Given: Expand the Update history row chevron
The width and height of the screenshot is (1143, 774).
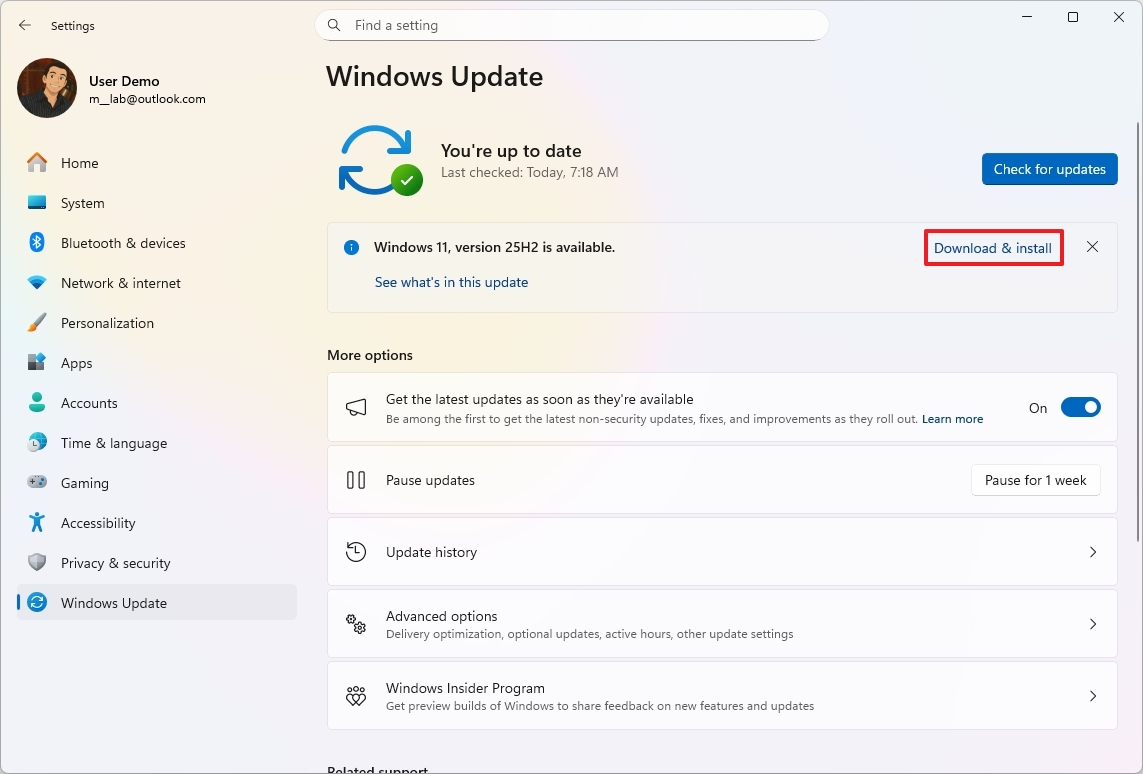Looking at the screenshot, I should pos(1092,552).
